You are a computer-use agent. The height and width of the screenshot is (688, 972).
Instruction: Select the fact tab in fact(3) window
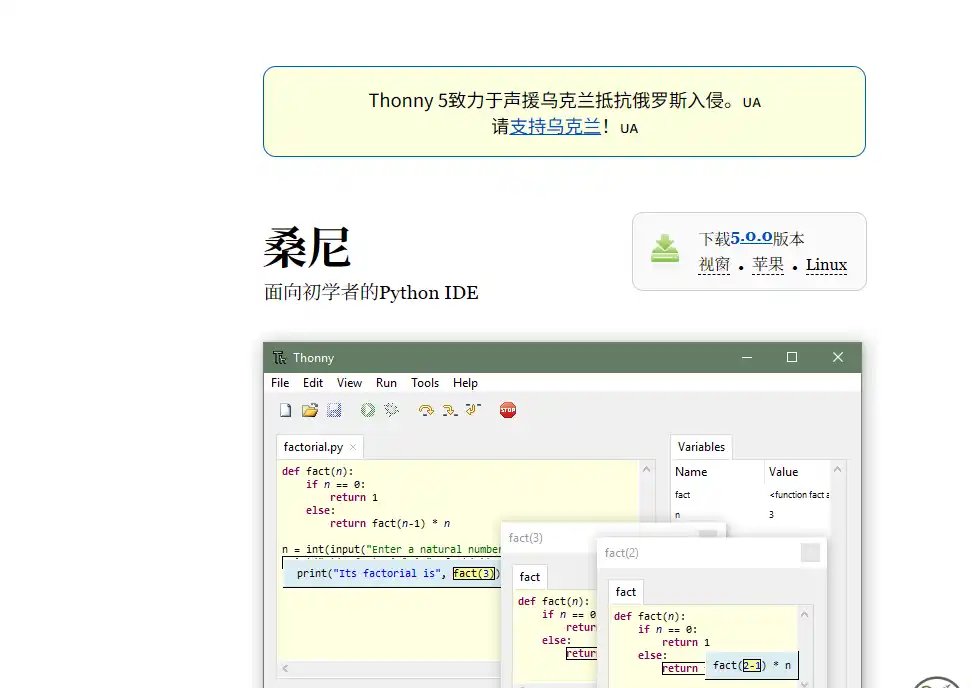coord(529,577)
